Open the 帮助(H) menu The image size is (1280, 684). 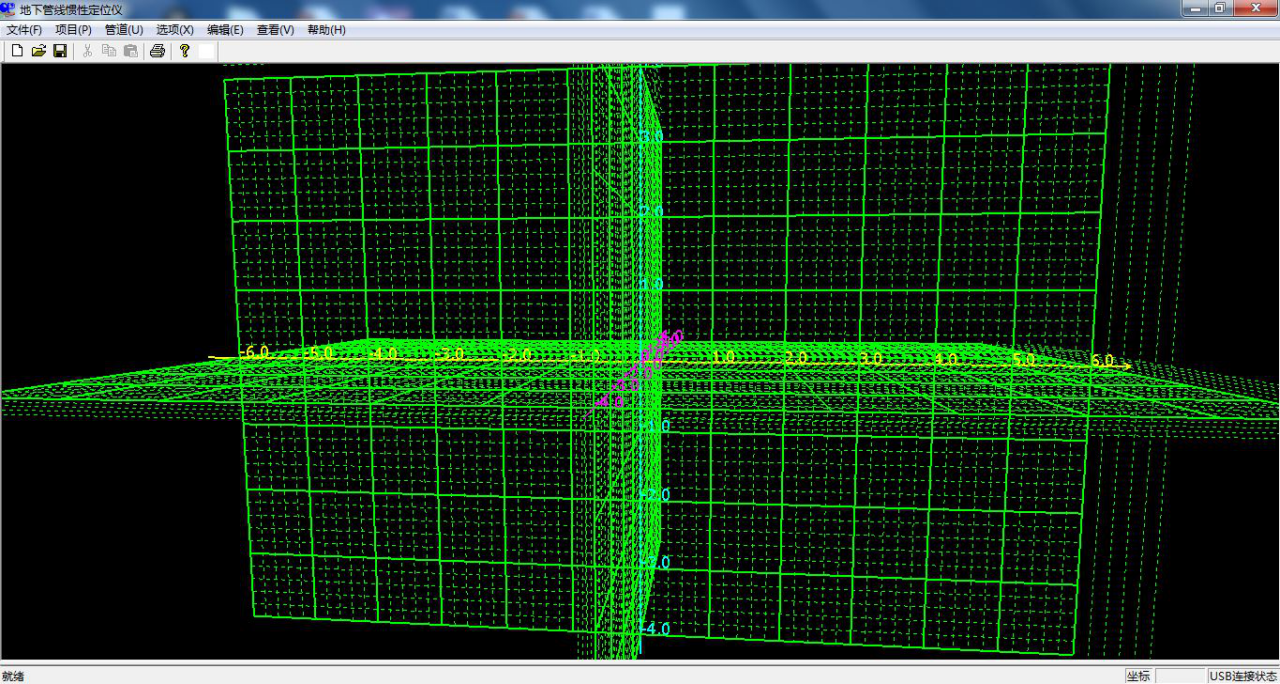click(x=326, y=30)
